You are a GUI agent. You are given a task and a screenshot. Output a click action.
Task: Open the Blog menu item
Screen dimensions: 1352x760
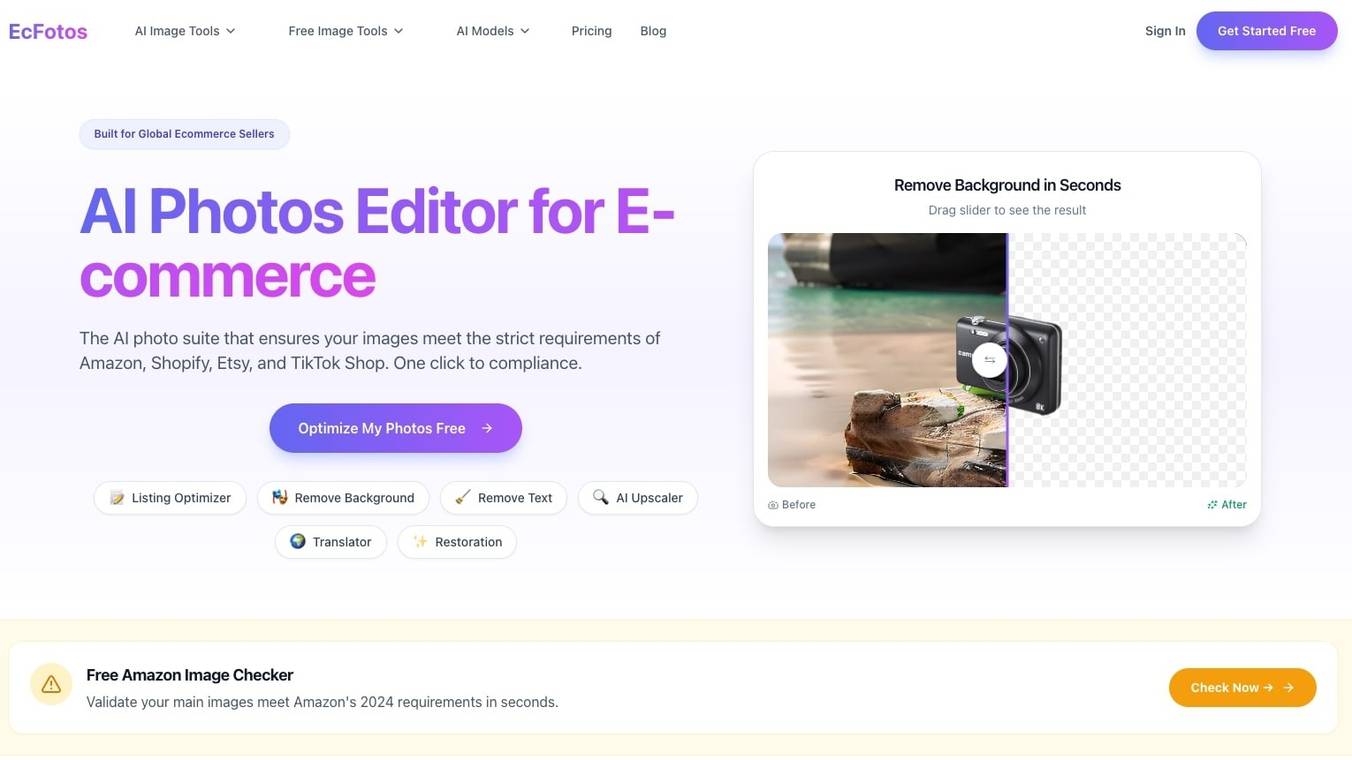tap(653, 30)
